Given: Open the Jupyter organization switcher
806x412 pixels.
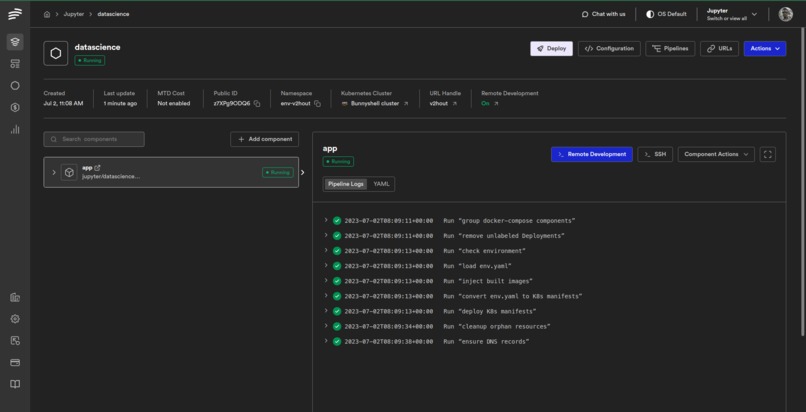Looking at the screenshot, I should (732, 14).
